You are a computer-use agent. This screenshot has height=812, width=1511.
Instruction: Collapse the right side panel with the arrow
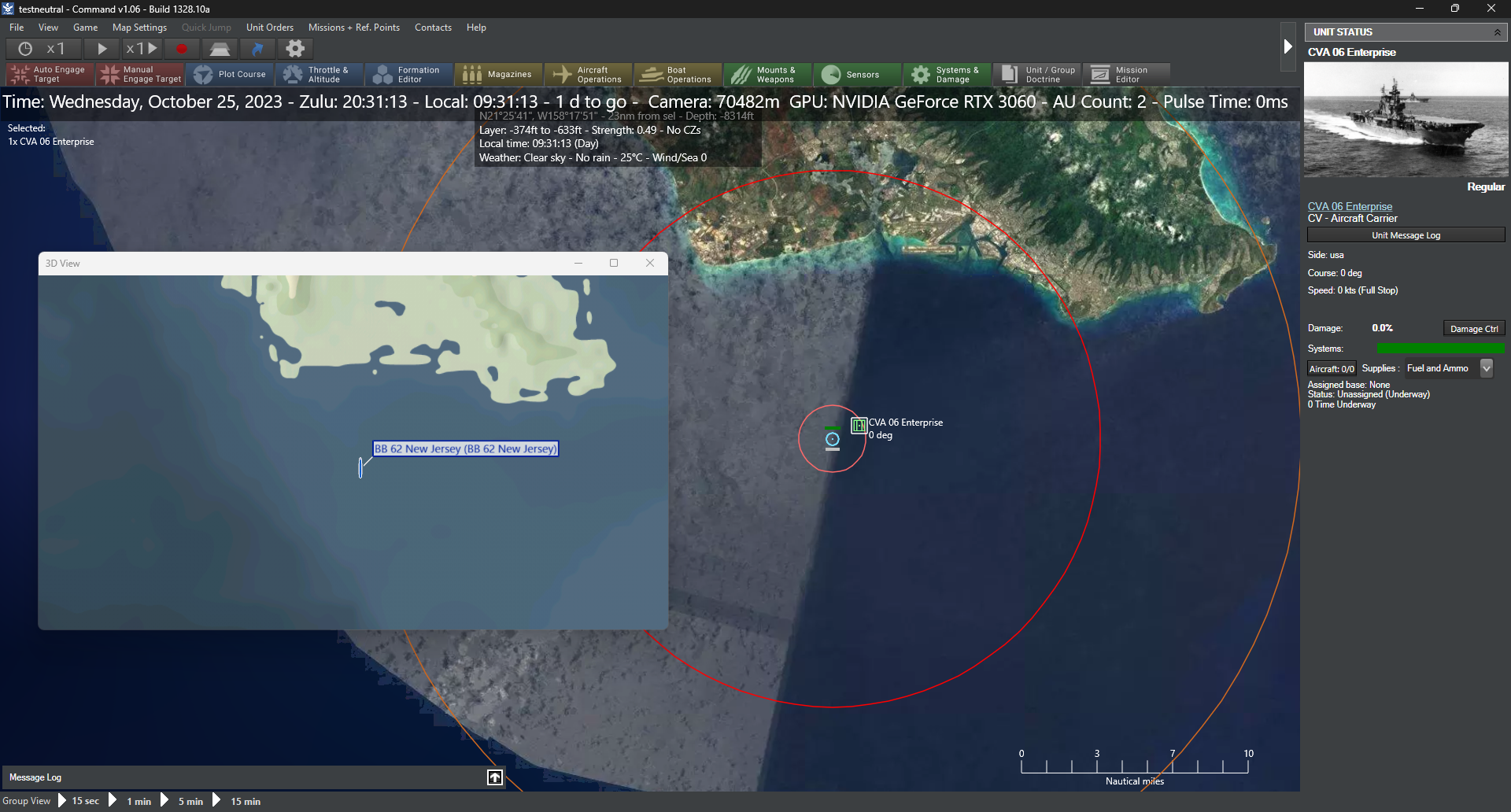pyautogui.click(x=1287, y=46)
